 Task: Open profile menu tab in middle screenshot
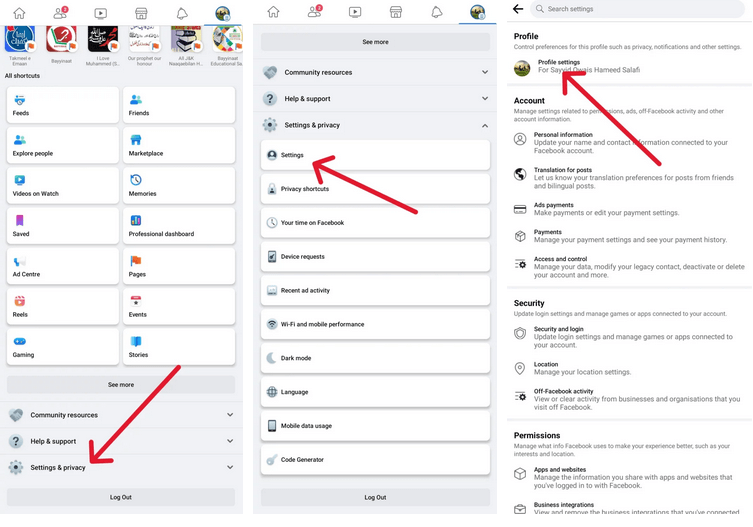click(477, 12)
